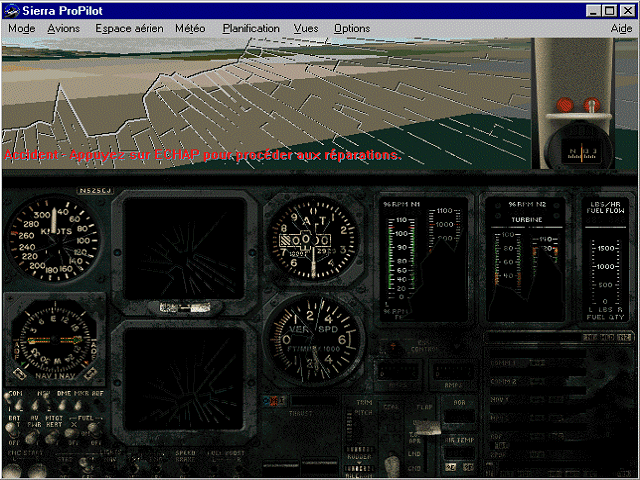Screen dimensions: 640x480
Task: Click the % RPM N2 TURBINE gauge
Action: (x=527, y=260)
